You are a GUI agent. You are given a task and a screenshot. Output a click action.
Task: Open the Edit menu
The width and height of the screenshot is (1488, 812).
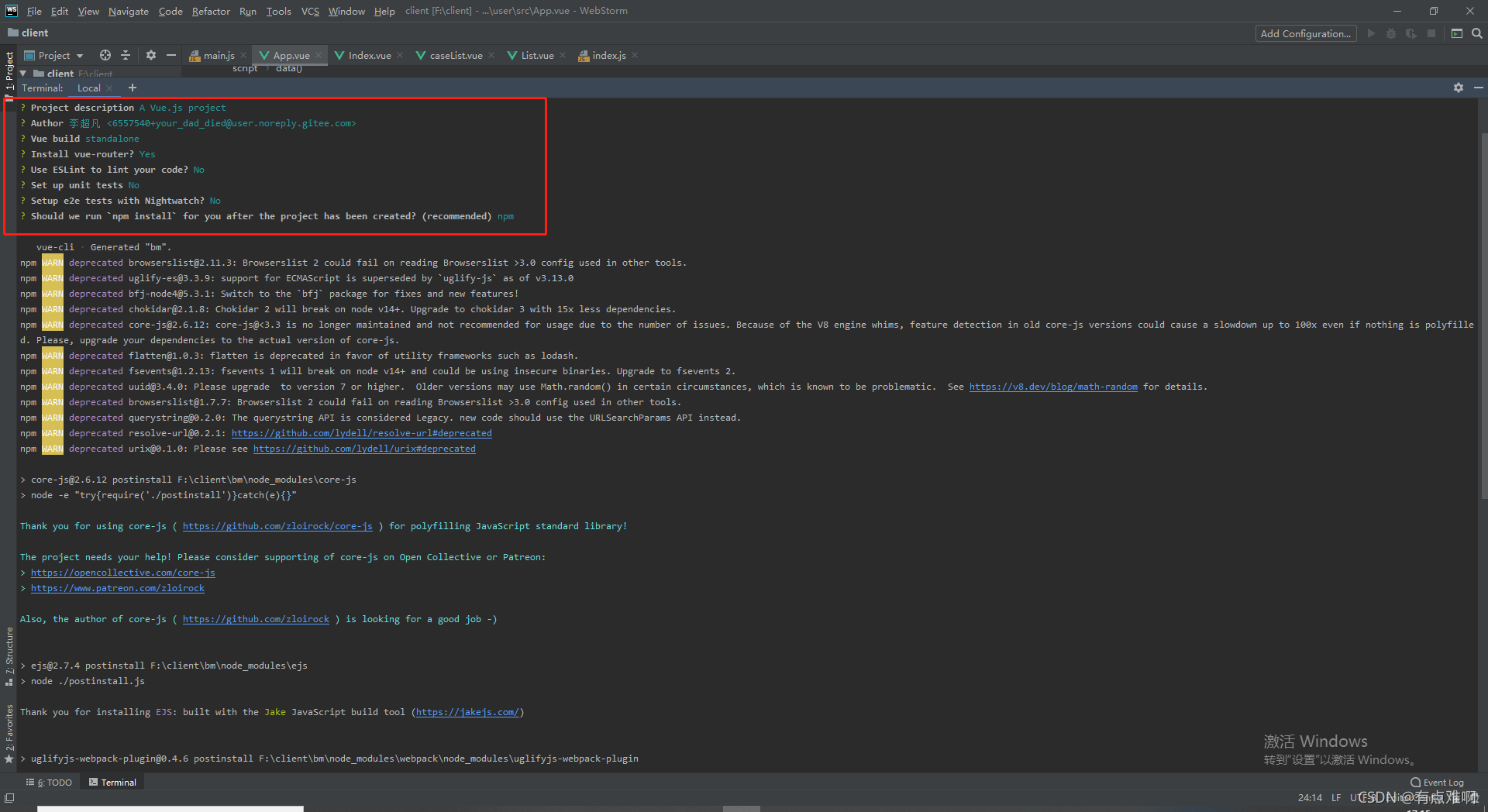click(60, 11)
